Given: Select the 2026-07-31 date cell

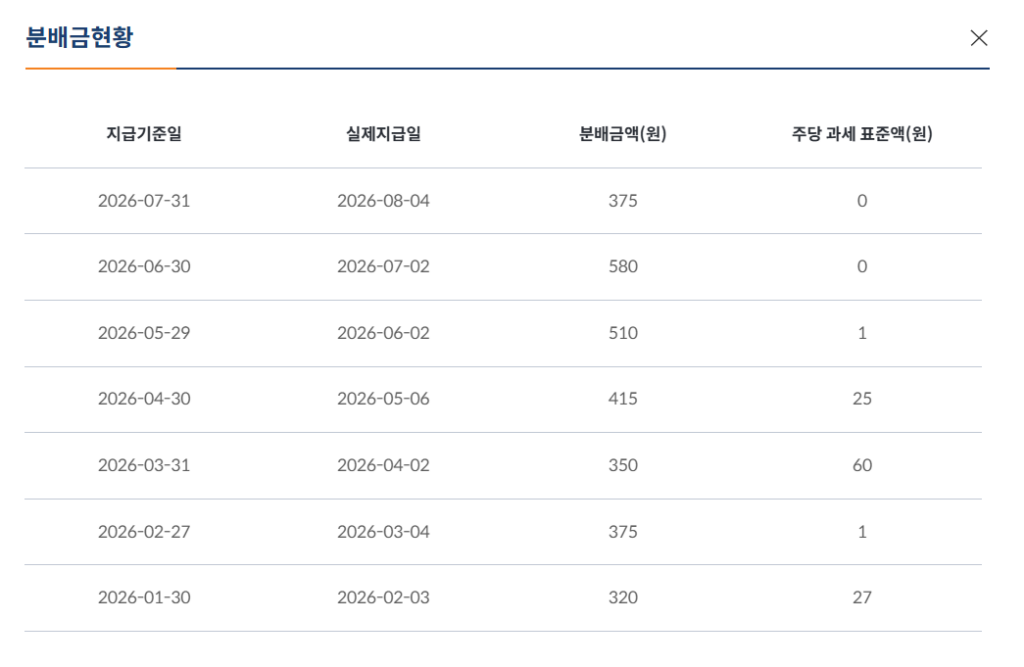Looking at the screenshot, I should [x=144, y=201].
